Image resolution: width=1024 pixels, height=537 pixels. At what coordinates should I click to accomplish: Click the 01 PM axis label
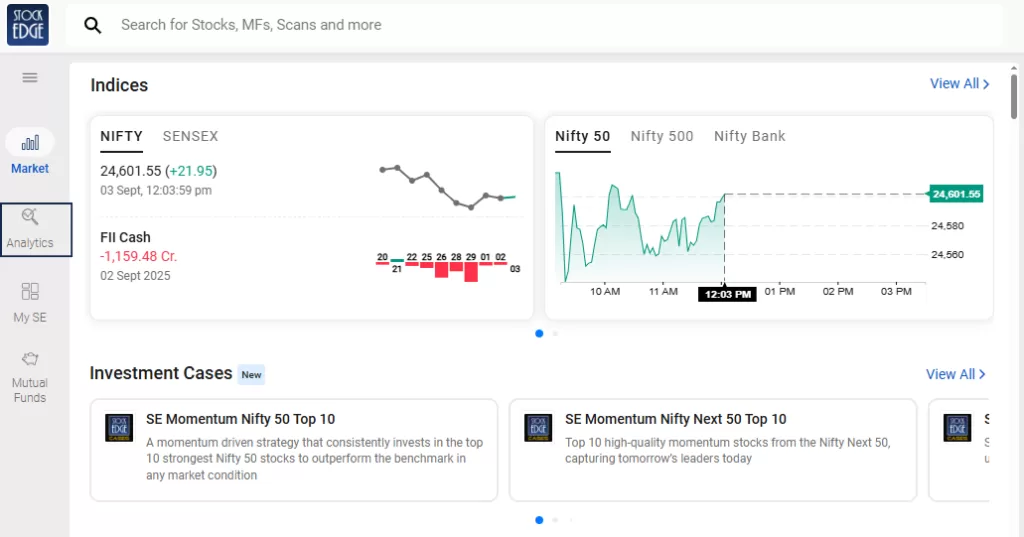point(780,291)
